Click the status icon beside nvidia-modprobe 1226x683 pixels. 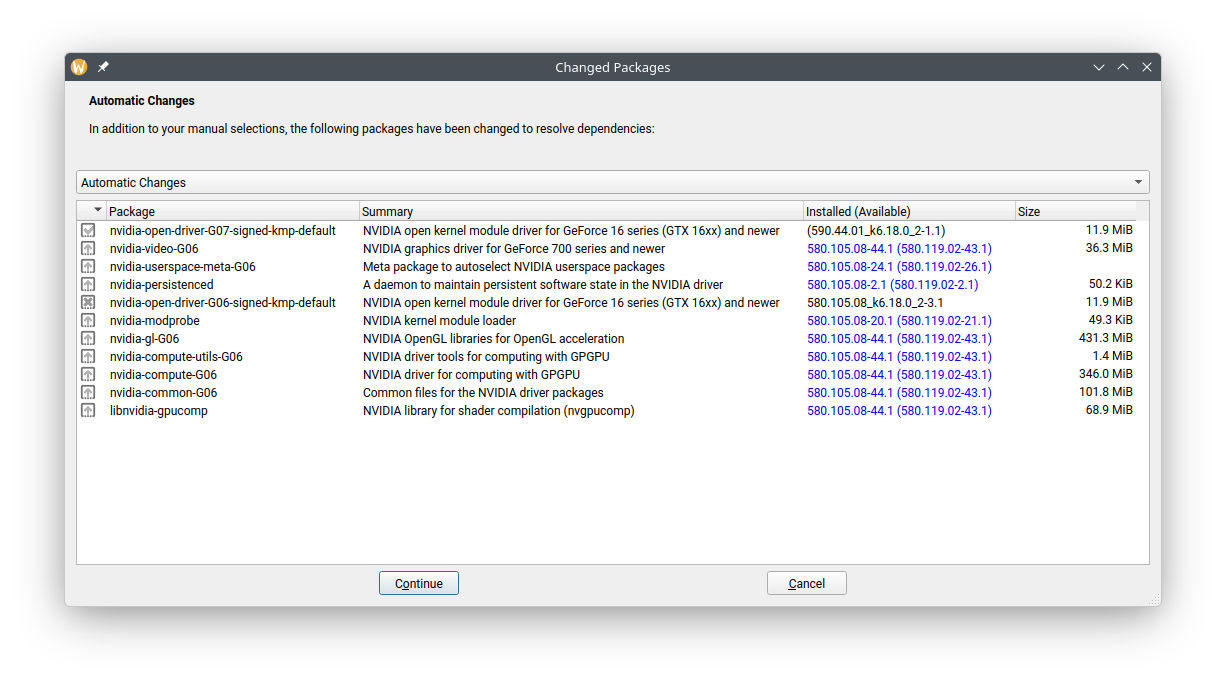pos(88,321)
